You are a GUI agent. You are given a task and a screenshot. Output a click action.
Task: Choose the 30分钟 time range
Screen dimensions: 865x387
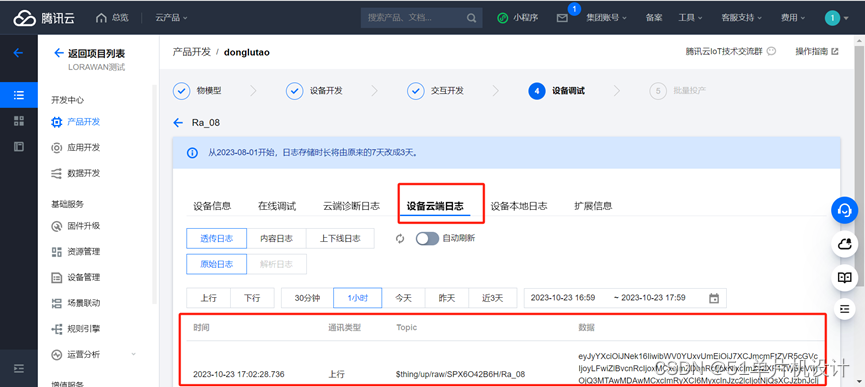307,298
